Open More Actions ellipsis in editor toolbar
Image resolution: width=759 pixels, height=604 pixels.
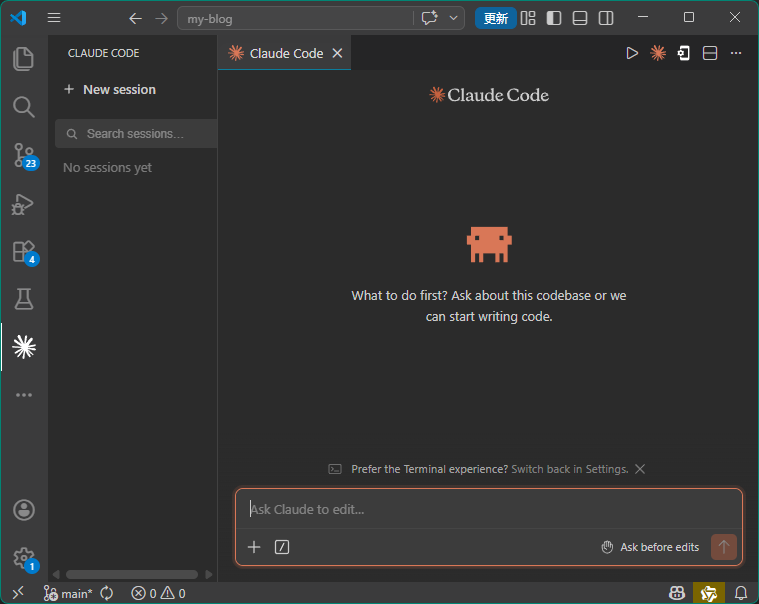point(736,53)
